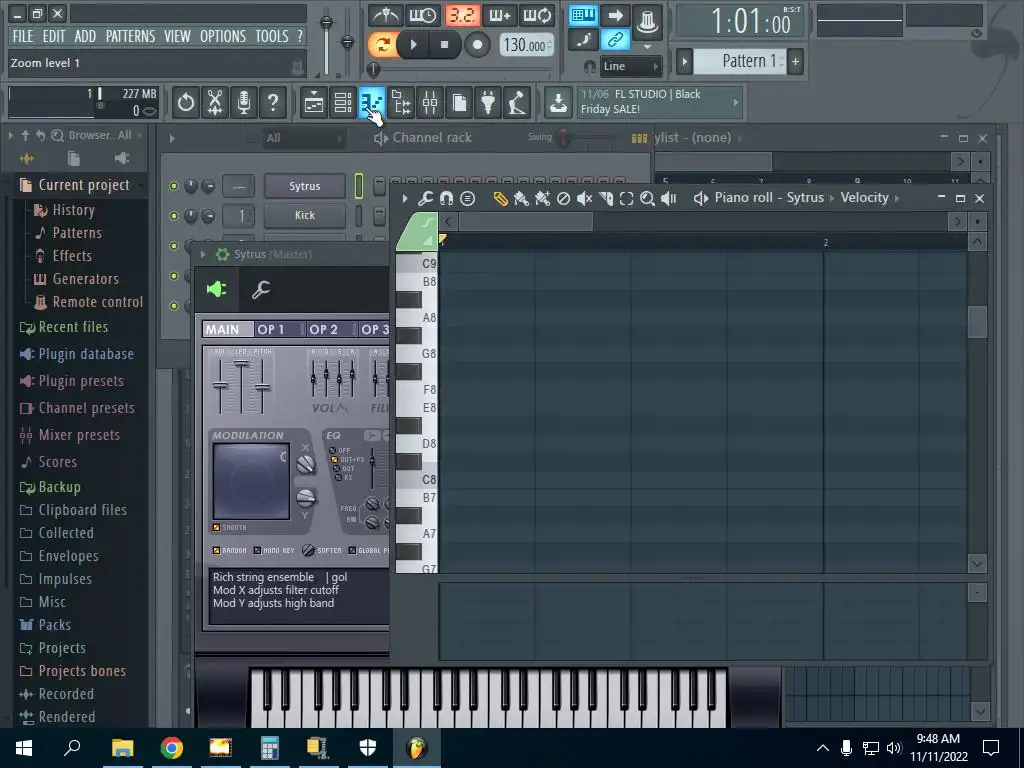Click the microphone one-click recording icon
Image resolution: width=1024 pixels, height=768 pixels.
[244, 103]
